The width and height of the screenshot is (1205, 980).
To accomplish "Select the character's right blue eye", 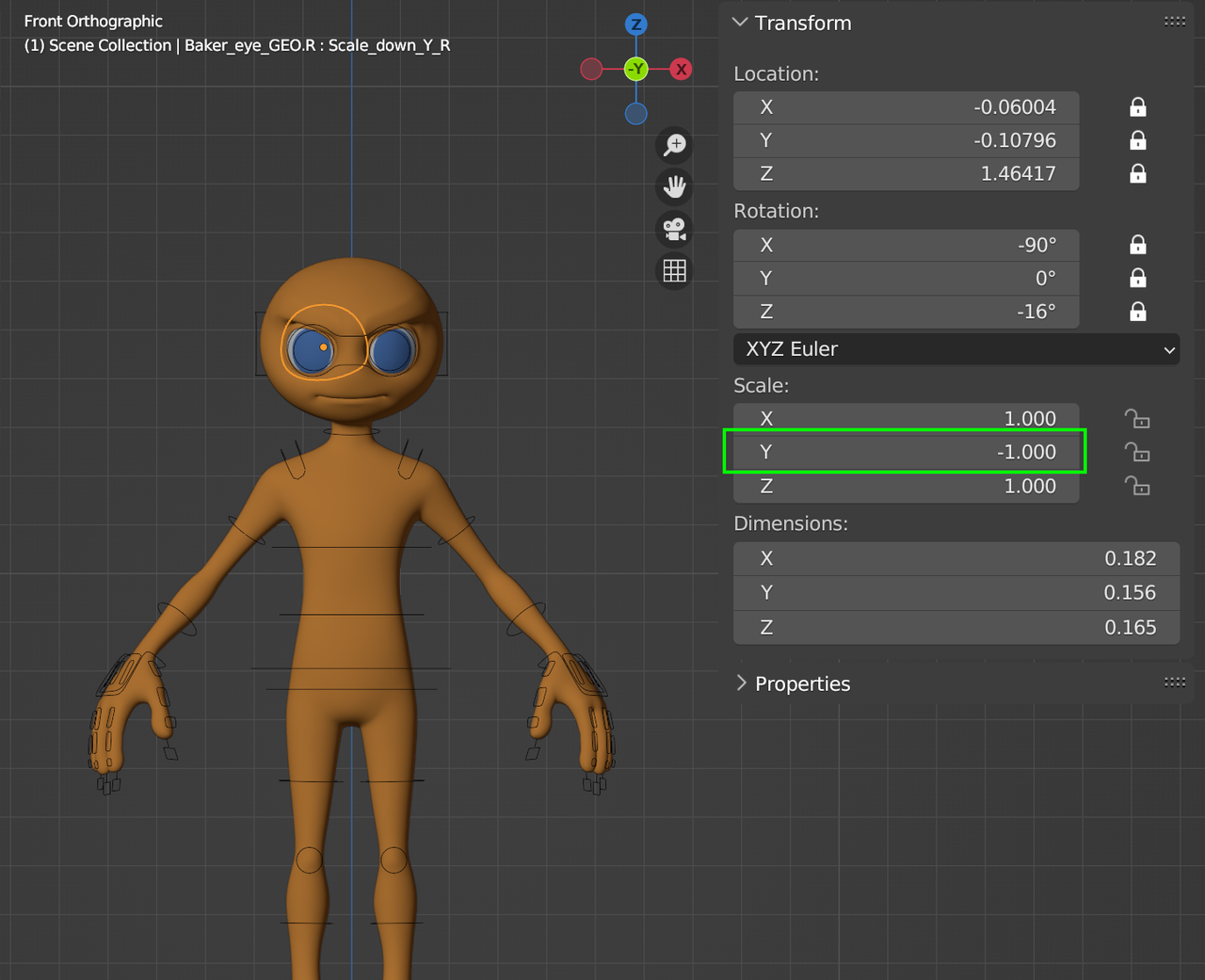I will [313, 351].
